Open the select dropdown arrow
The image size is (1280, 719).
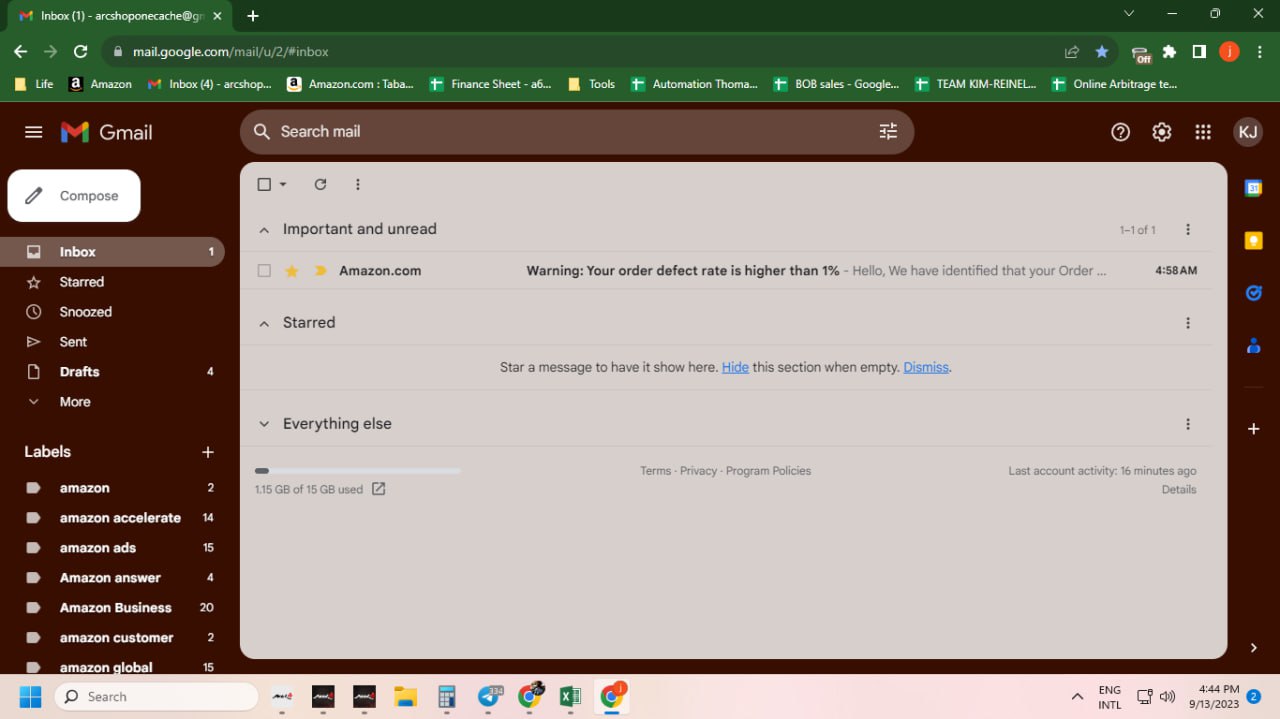[x=283, y=184]
